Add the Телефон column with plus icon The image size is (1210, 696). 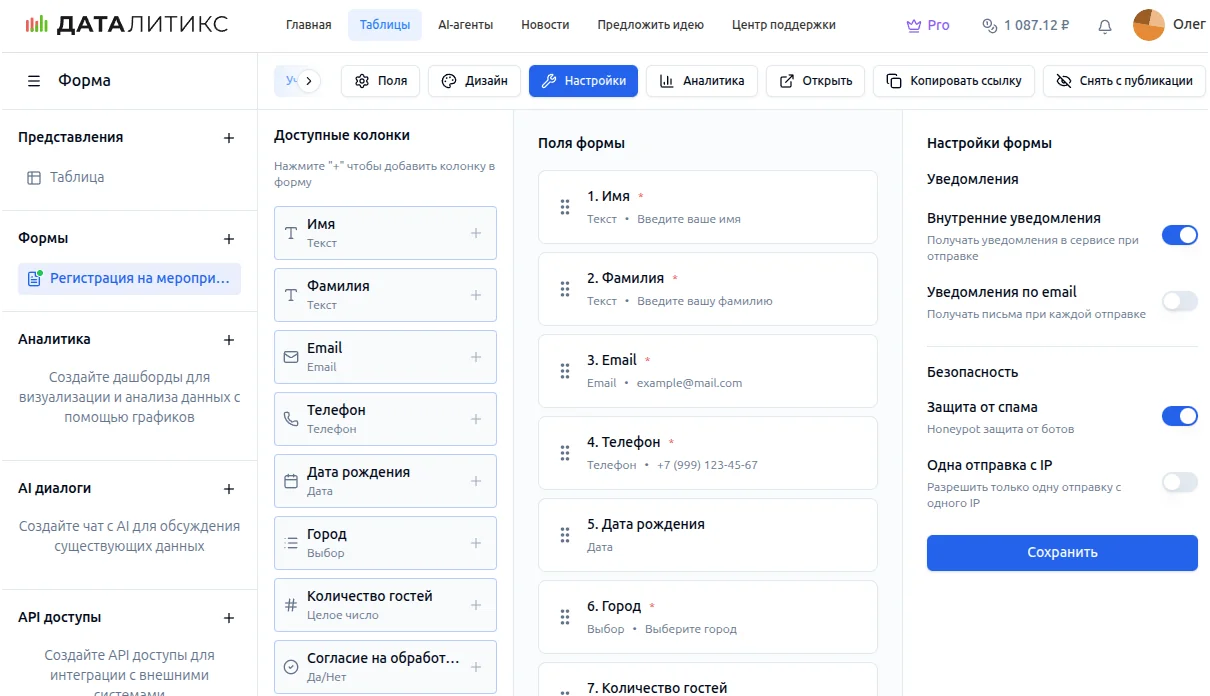pyautogui.click(x=476, y=419)
